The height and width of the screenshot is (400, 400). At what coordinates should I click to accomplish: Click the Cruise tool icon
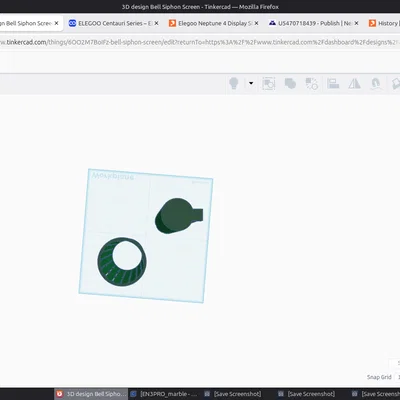(376, 83)
